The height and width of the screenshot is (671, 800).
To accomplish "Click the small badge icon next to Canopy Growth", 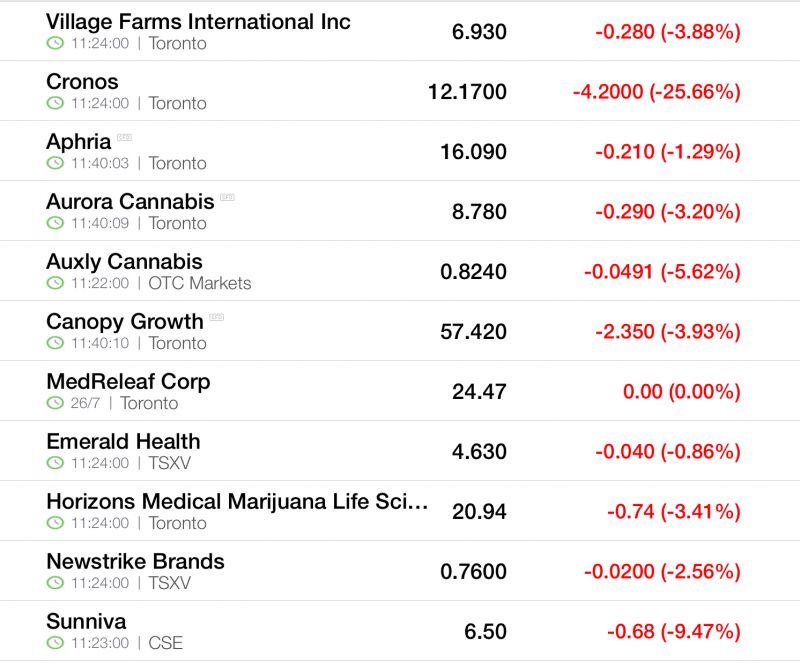I will coord(216,317).
